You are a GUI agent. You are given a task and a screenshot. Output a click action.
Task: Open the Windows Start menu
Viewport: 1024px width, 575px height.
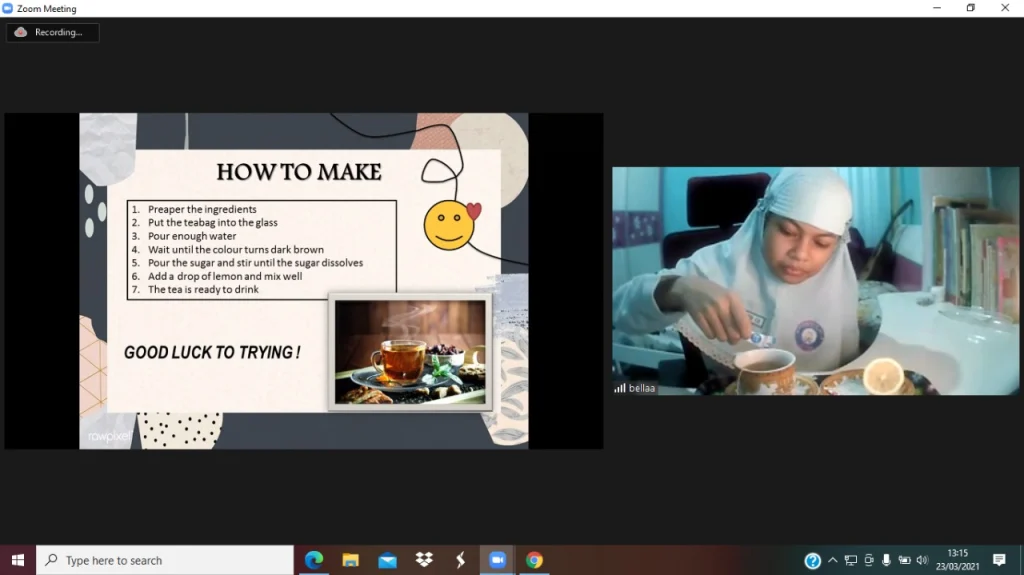point(18,560)
